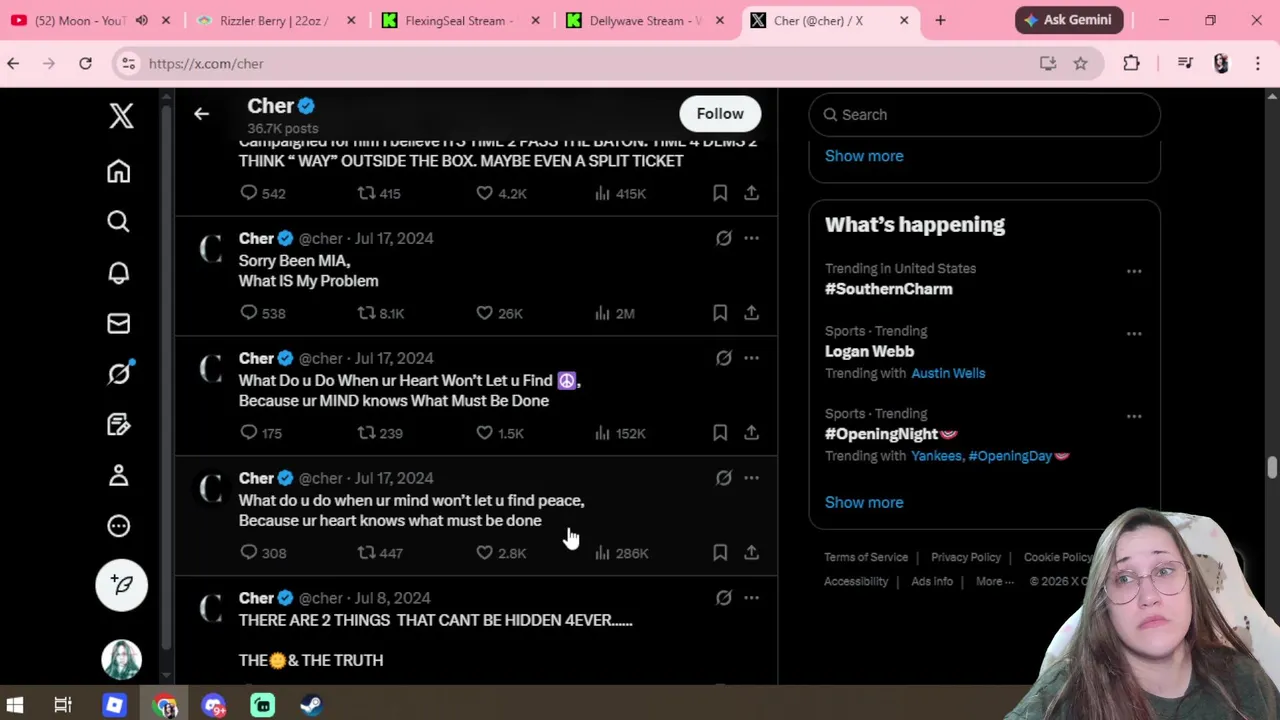Switch to Rizzler Berry tab
Image resolution: width=1280 pixels, height=720 pixels.
(x=274, y=20)
